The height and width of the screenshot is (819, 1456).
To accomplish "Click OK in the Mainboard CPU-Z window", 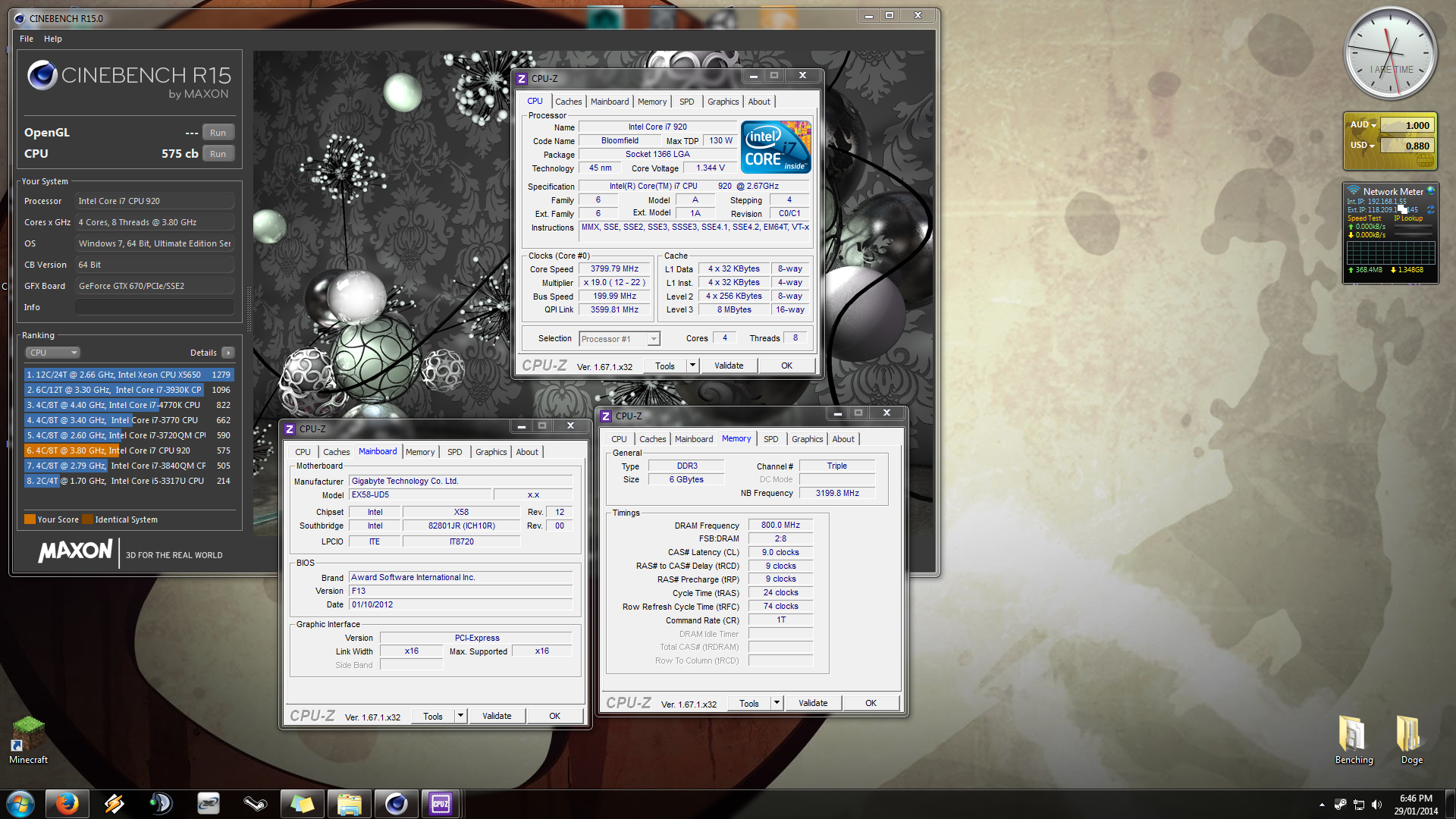I will coord(555,716).
